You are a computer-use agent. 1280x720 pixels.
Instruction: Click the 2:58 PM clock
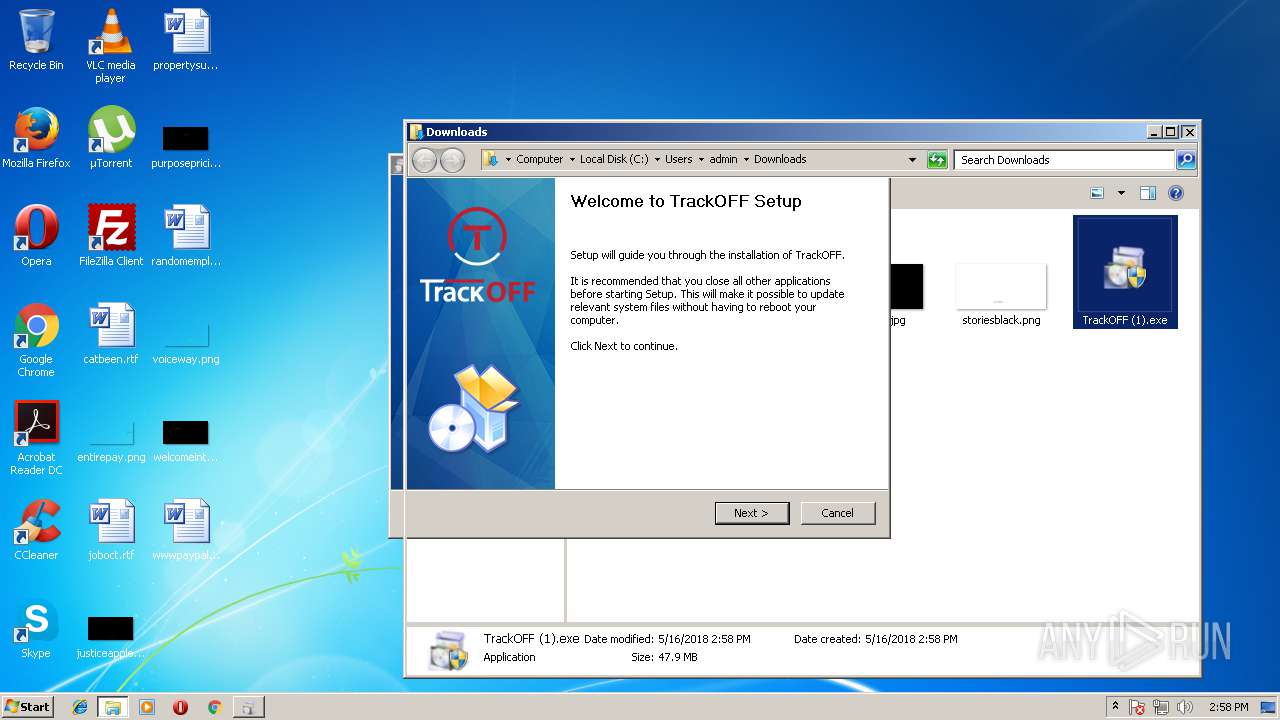click(1228, 707)
